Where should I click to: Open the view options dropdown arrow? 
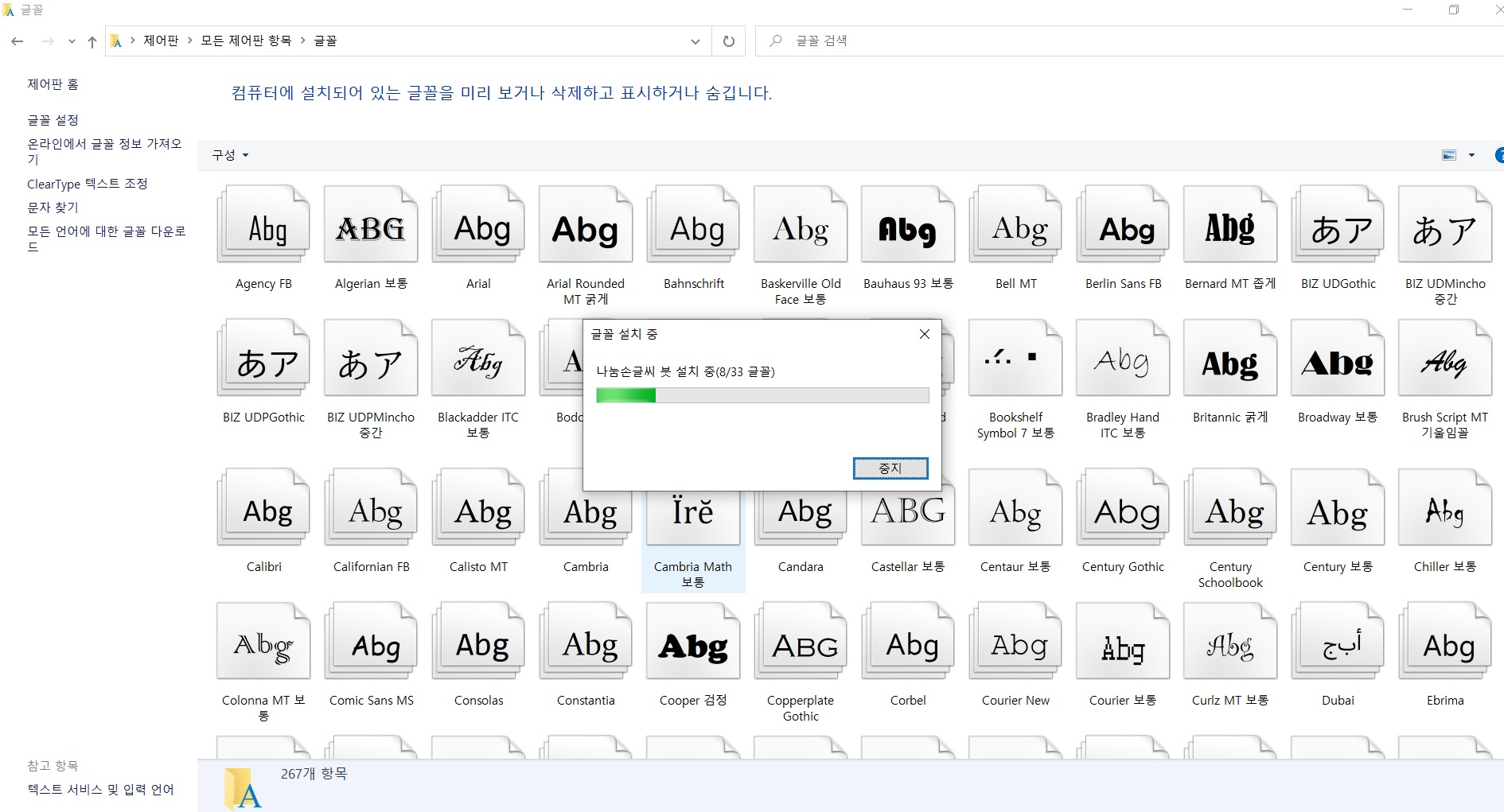(1471, 155)
